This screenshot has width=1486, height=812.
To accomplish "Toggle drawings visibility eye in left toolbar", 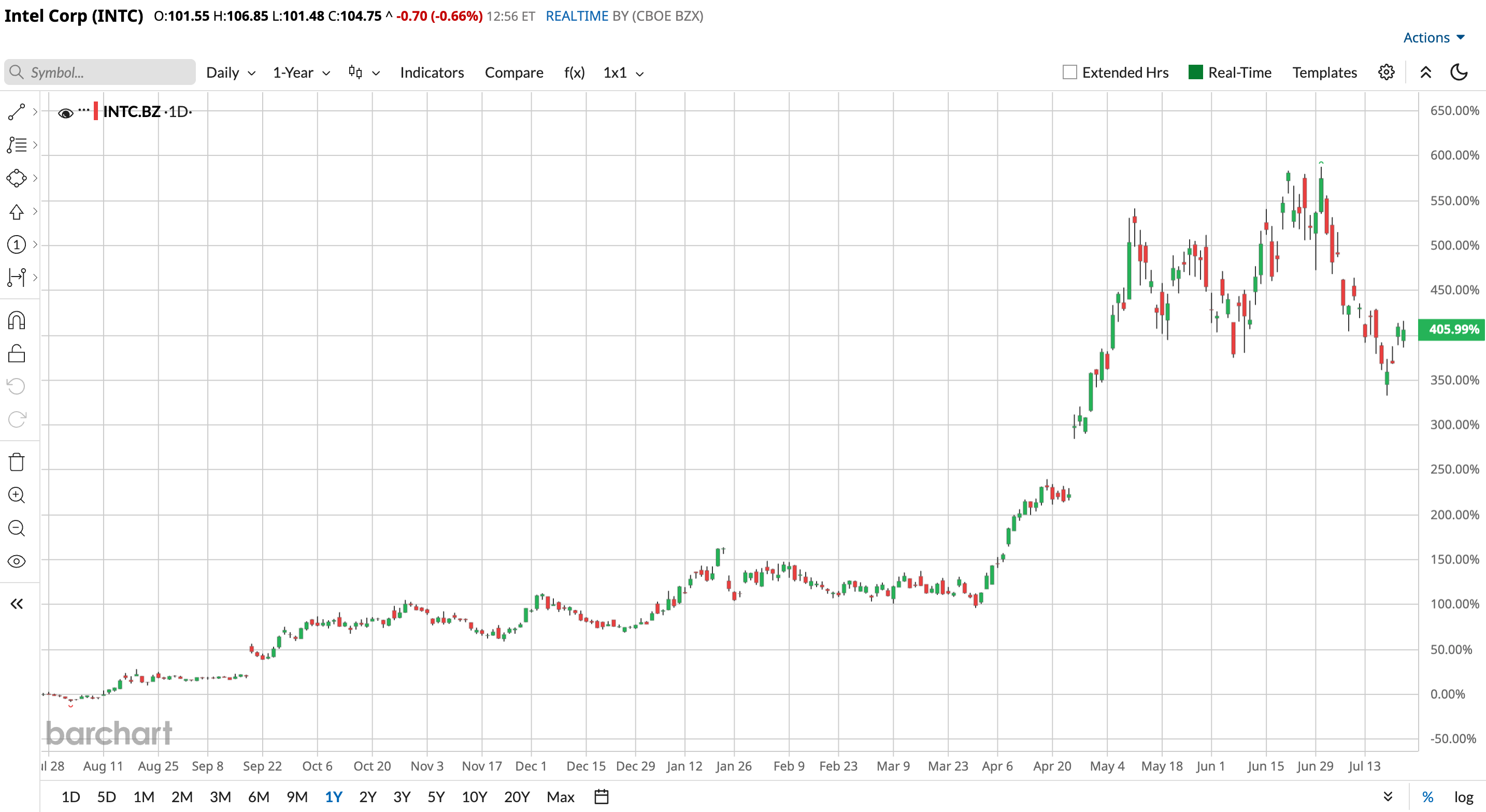I will (17, 562).
